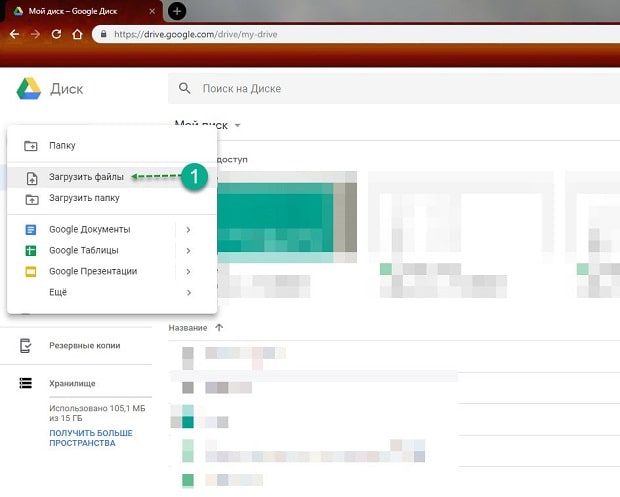Click the Использовано 105,1 МБ storage text

pos(97,413)
